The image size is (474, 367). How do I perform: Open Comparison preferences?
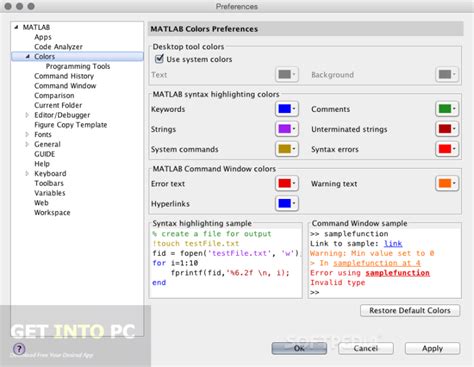point(54,95)
